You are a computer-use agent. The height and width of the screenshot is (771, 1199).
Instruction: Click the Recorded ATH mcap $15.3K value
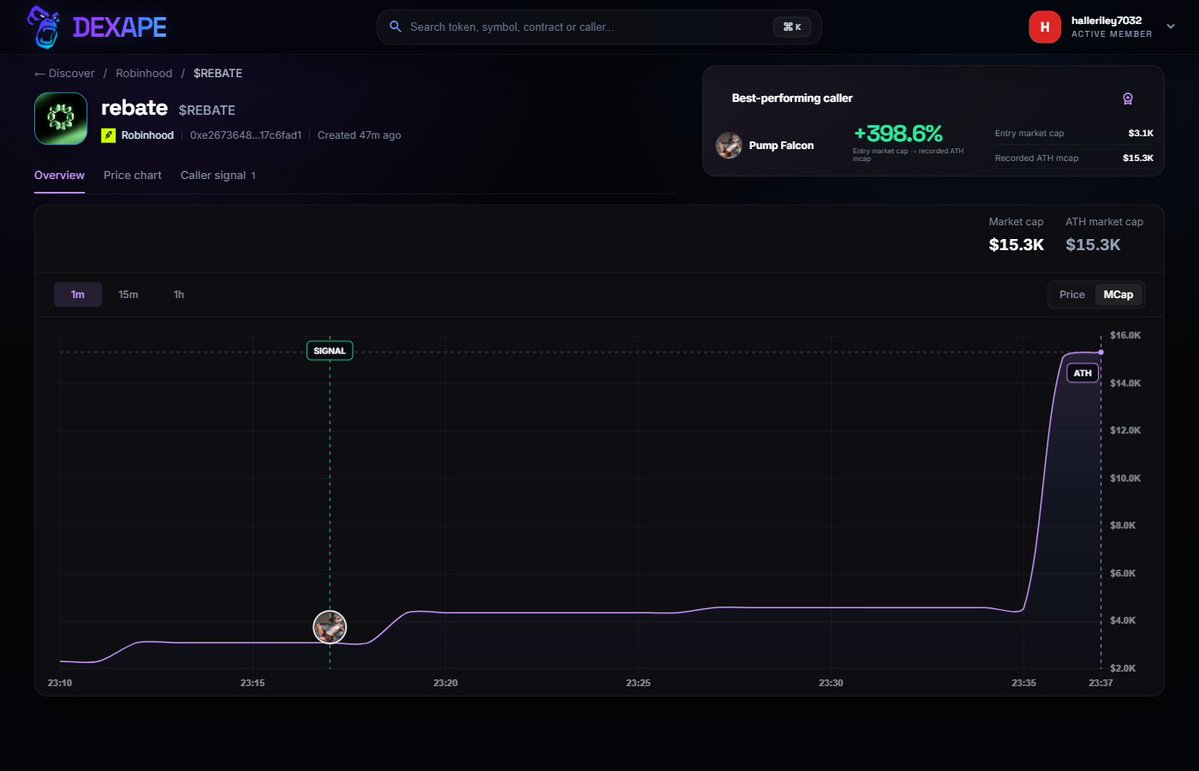(1138, 158)
